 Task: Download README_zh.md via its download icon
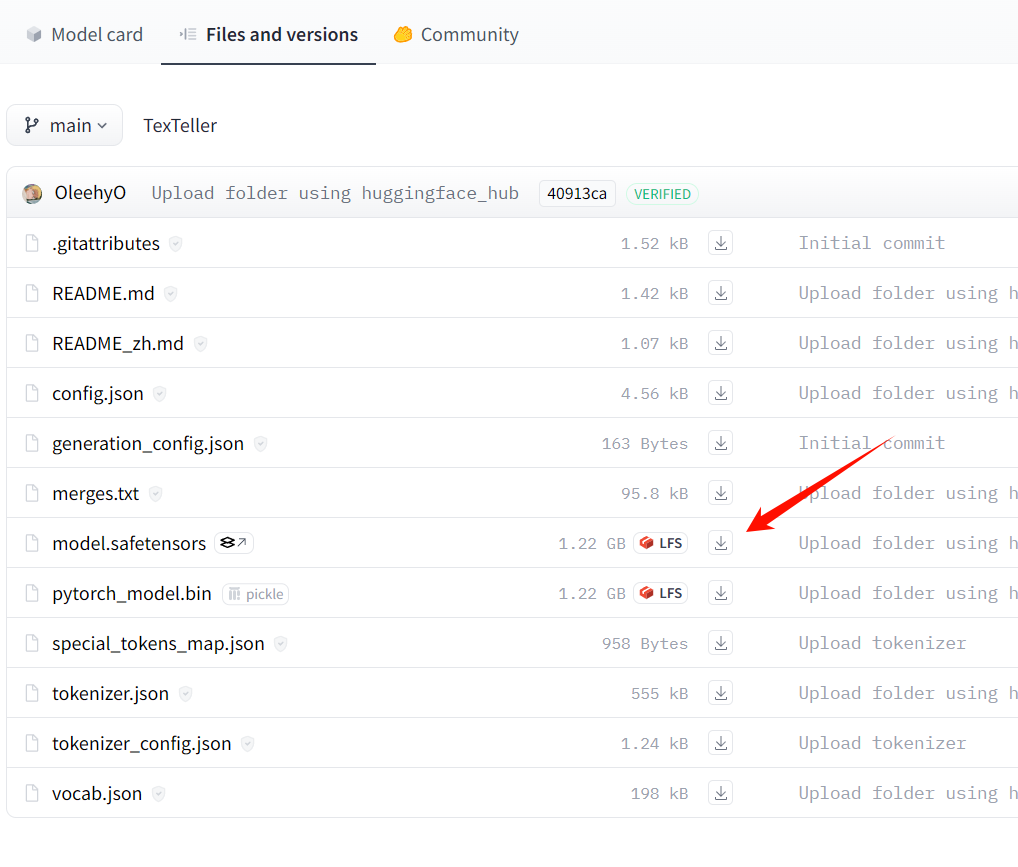click(721, 343)
